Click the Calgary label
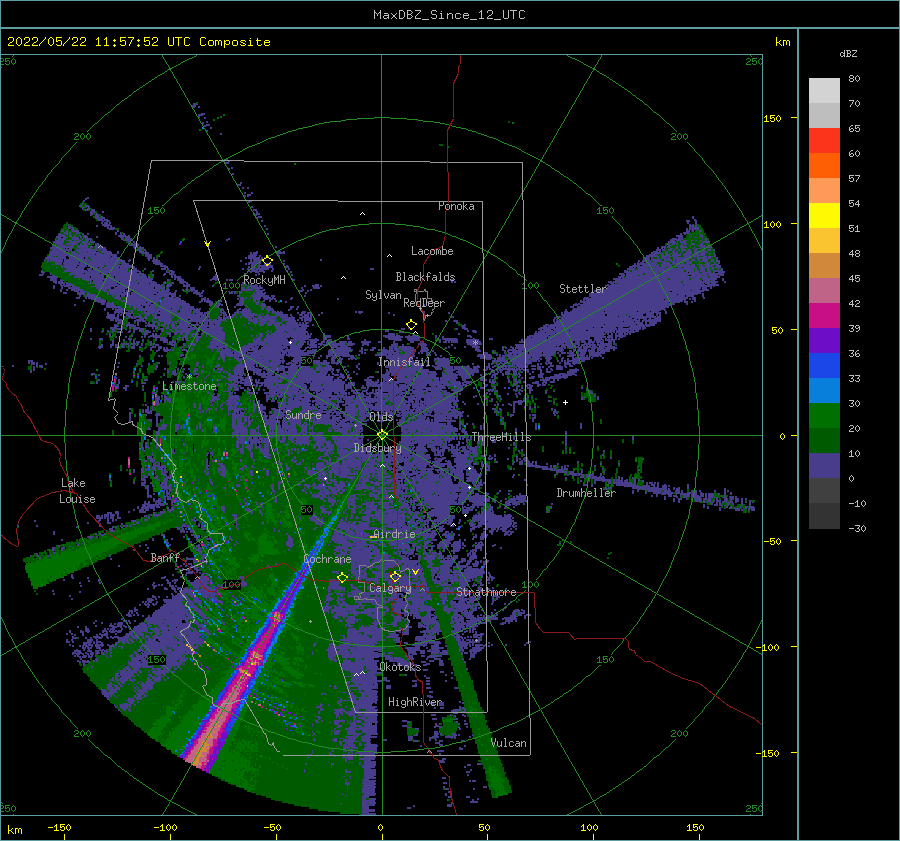The height and width of the screenshot is (841, 900). click(x=390, y=588)
